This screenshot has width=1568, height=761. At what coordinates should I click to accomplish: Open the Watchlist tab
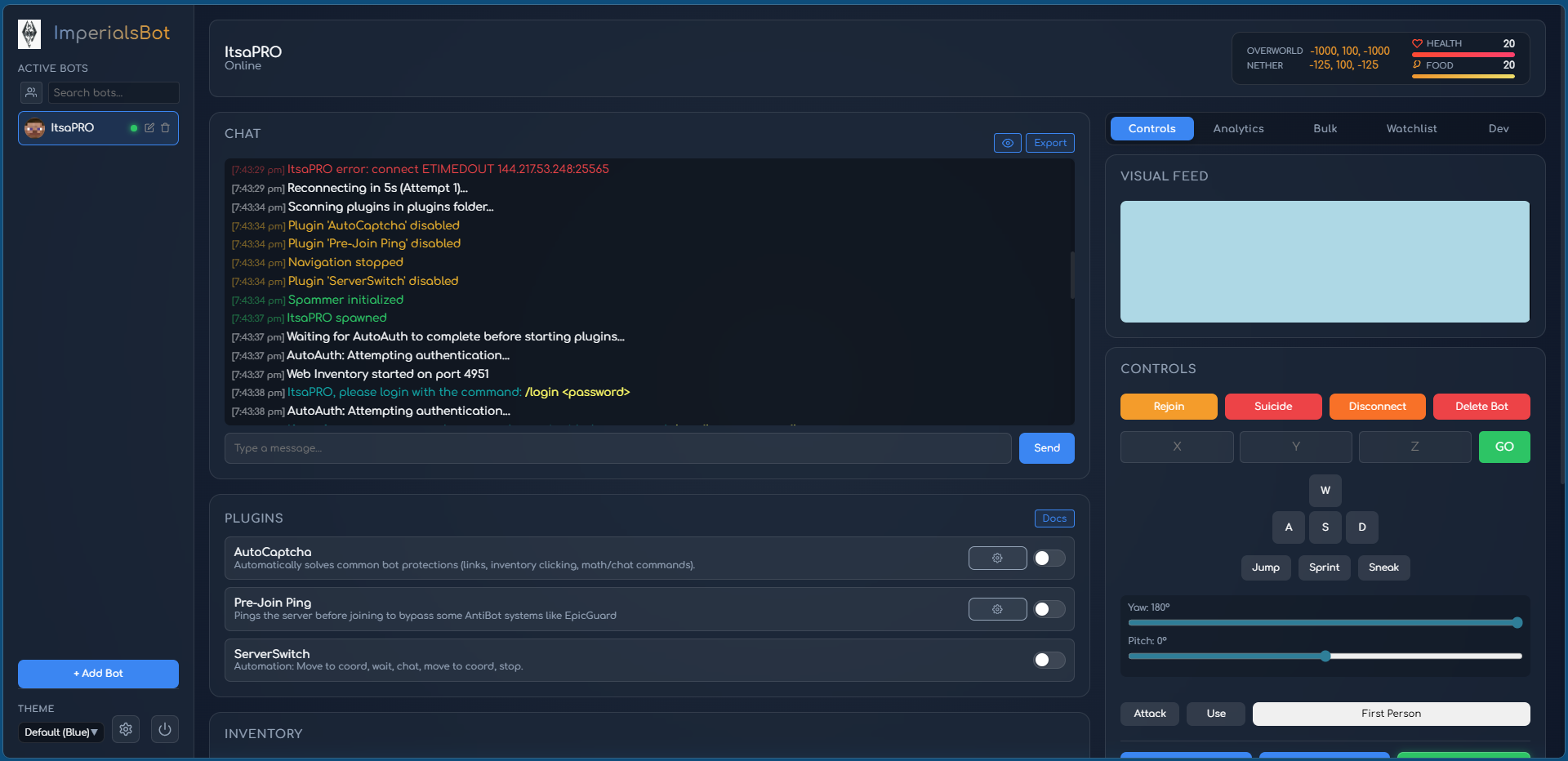tap(1411, 129)
